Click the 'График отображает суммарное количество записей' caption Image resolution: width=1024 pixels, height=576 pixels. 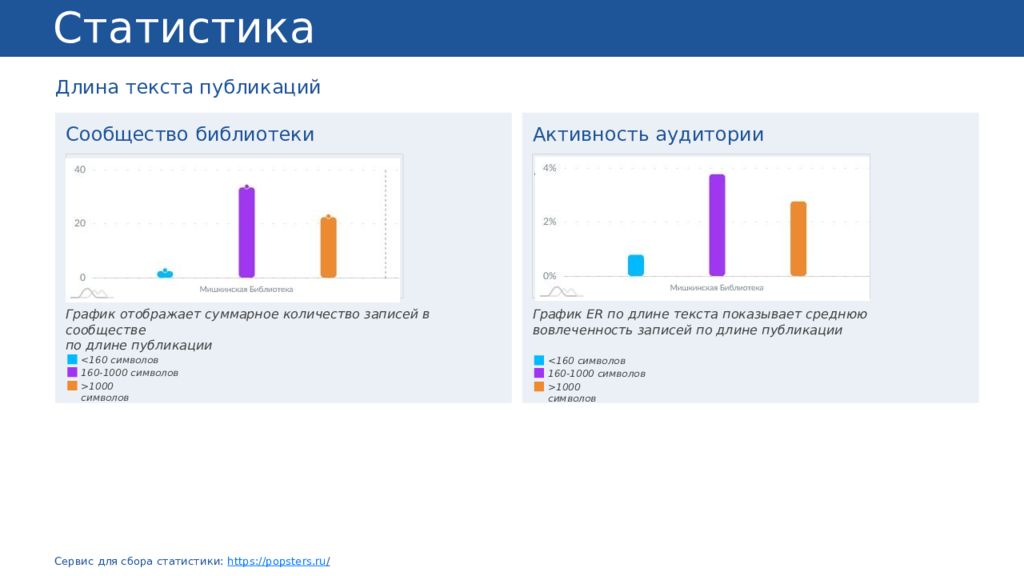(x=247, y=329)
